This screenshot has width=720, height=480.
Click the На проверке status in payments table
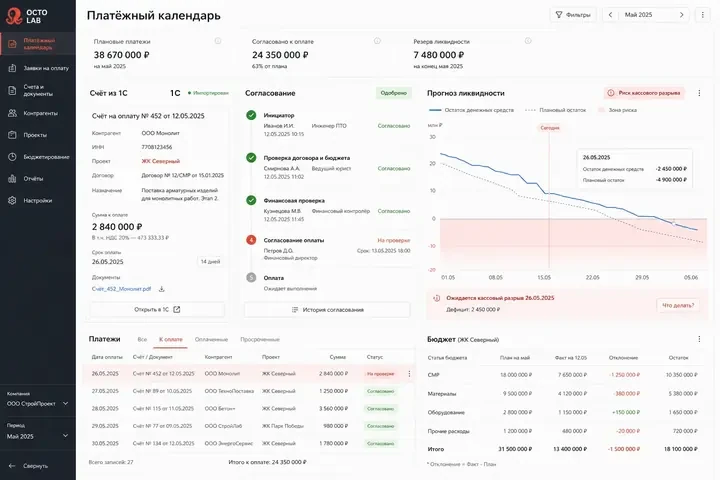coord(381,374)
